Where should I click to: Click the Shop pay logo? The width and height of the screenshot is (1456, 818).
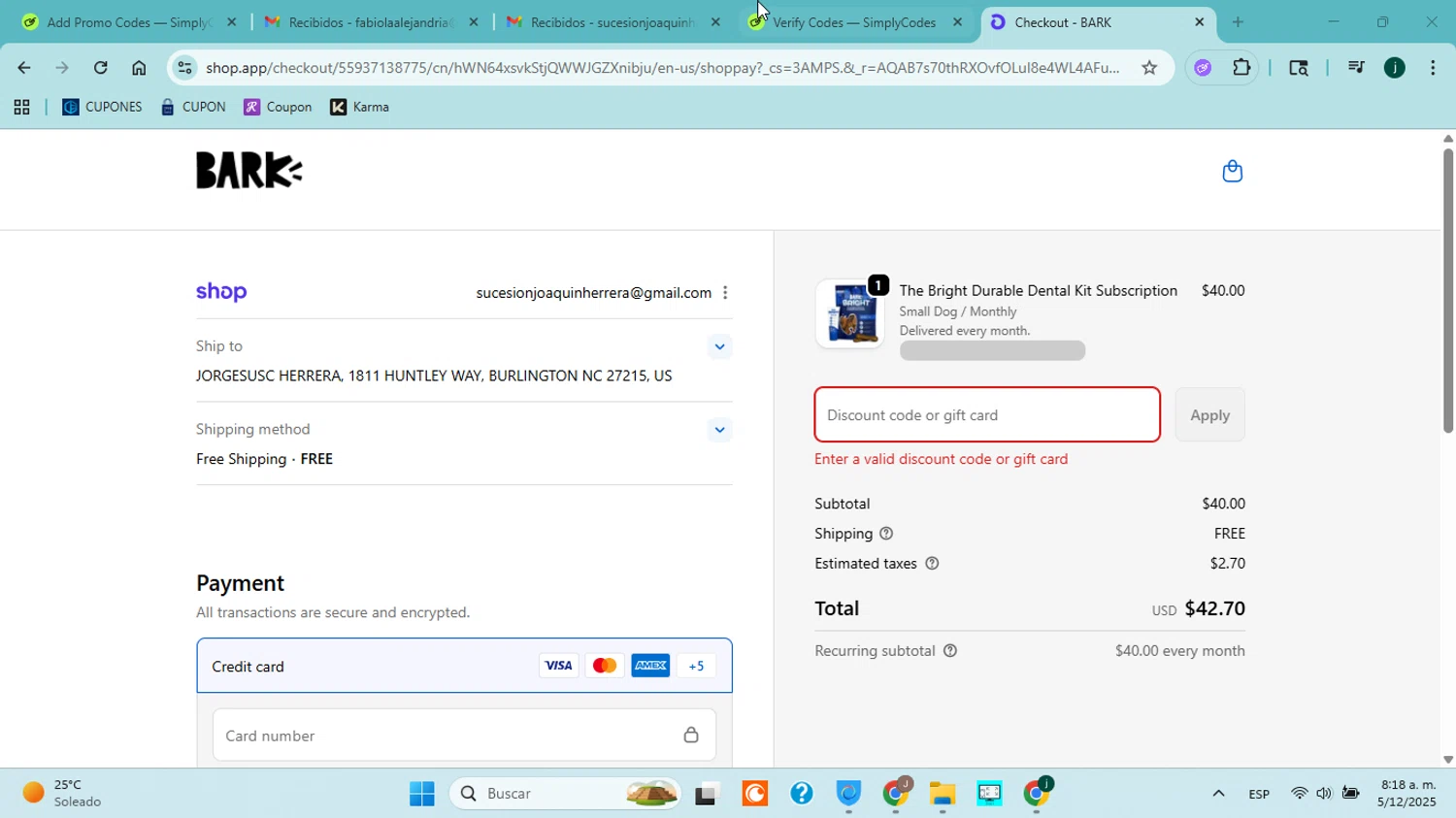coord(221,292)
